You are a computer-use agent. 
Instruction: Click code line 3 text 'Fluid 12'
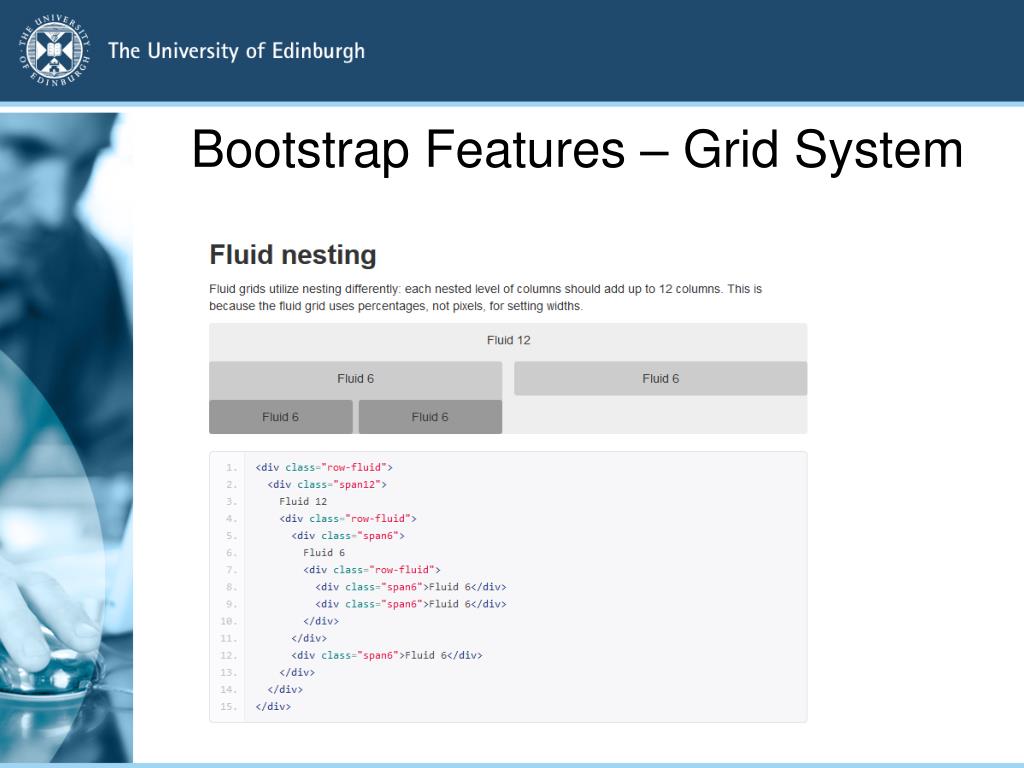(x=303, y=502)
